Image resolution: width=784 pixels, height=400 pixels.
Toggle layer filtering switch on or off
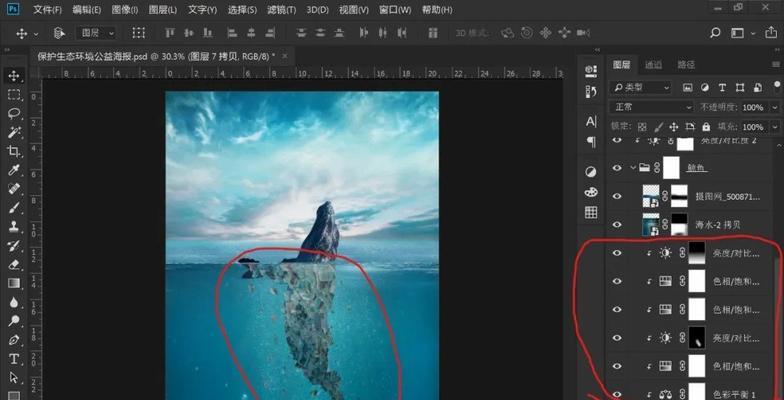pos(776,86)
